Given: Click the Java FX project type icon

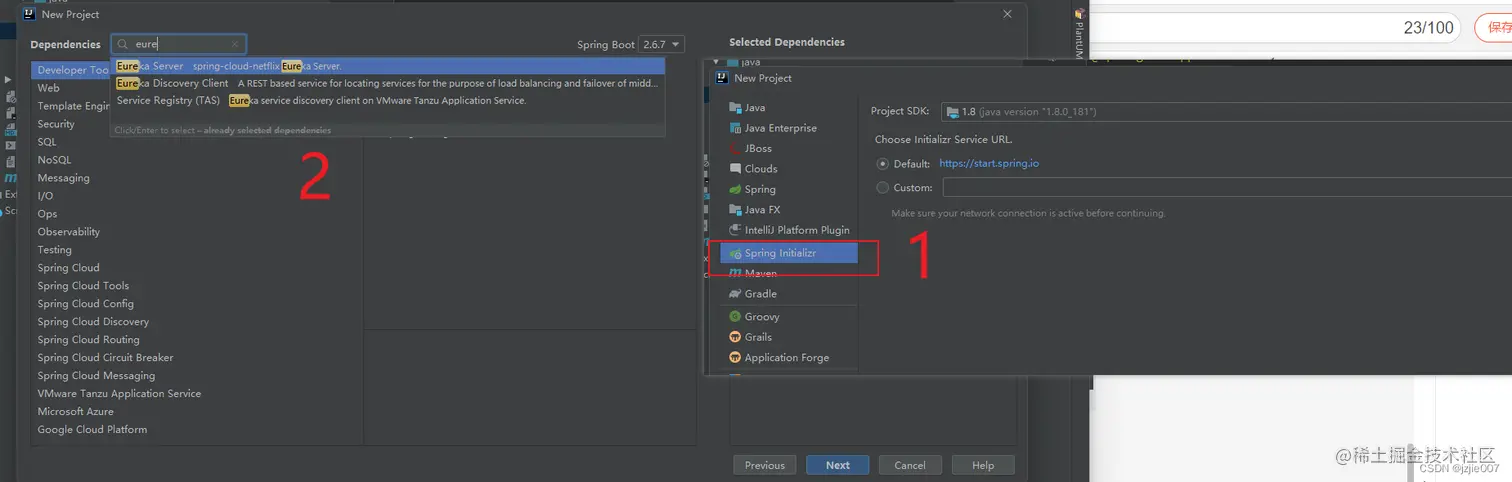Looking at the screenshot, I should tap(736, 209).
